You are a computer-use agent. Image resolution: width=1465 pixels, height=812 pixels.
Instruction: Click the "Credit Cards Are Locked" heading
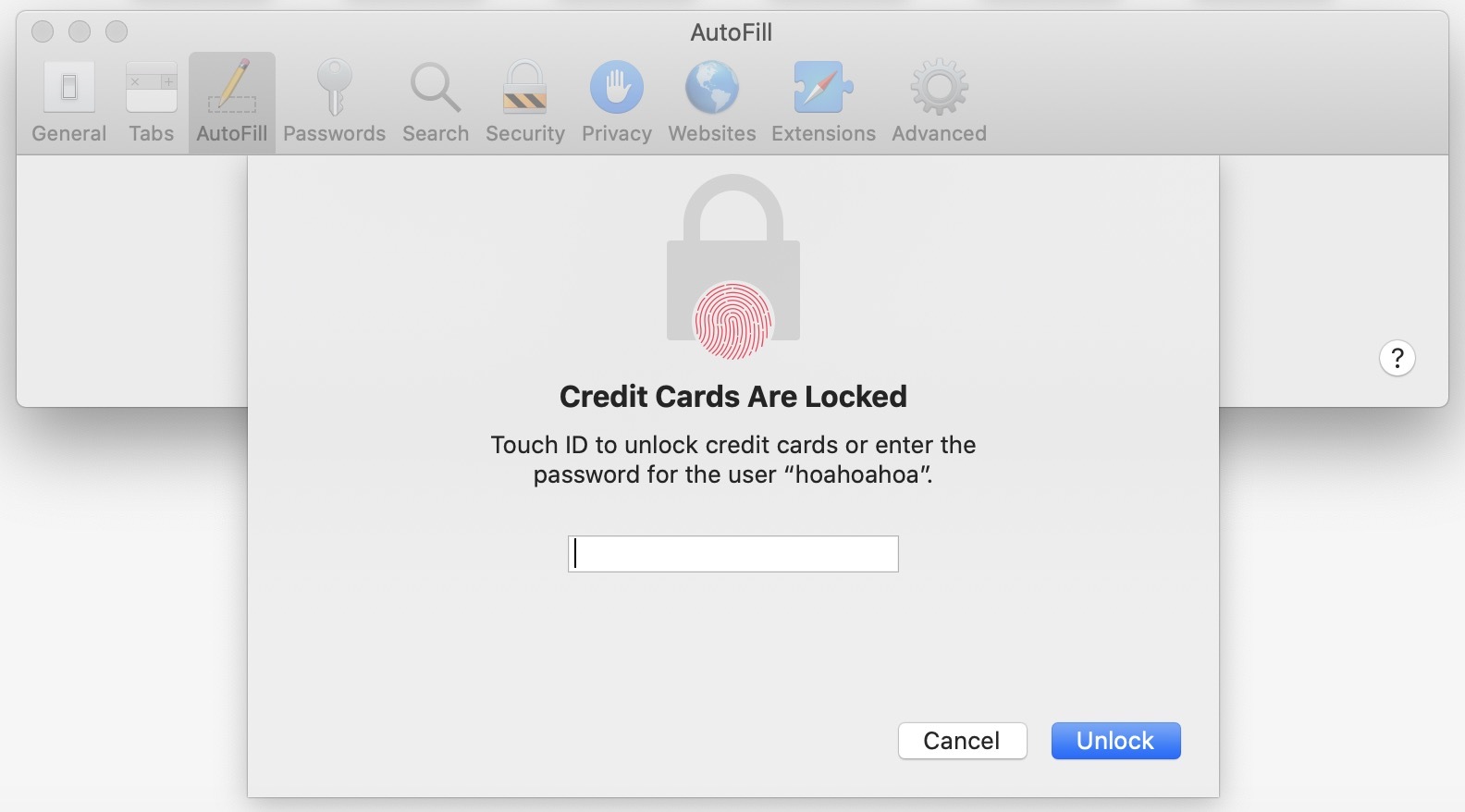(x=733, y=397)
